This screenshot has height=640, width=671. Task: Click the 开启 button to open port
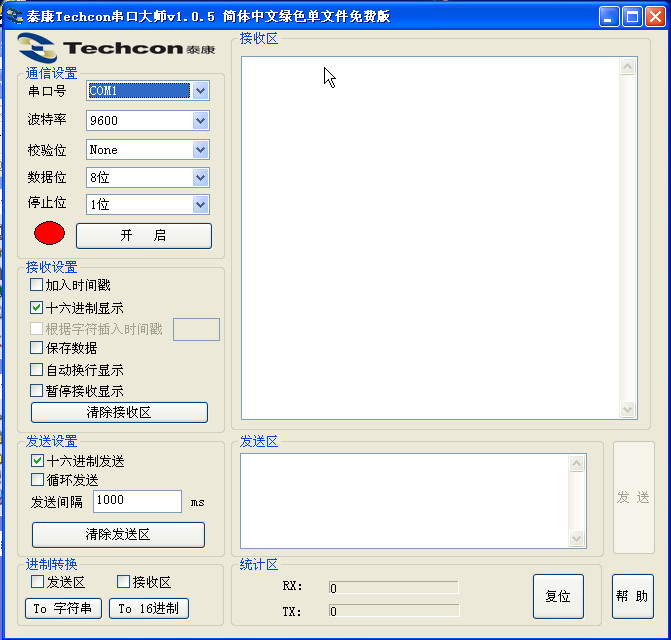click(x=144, y=236)
